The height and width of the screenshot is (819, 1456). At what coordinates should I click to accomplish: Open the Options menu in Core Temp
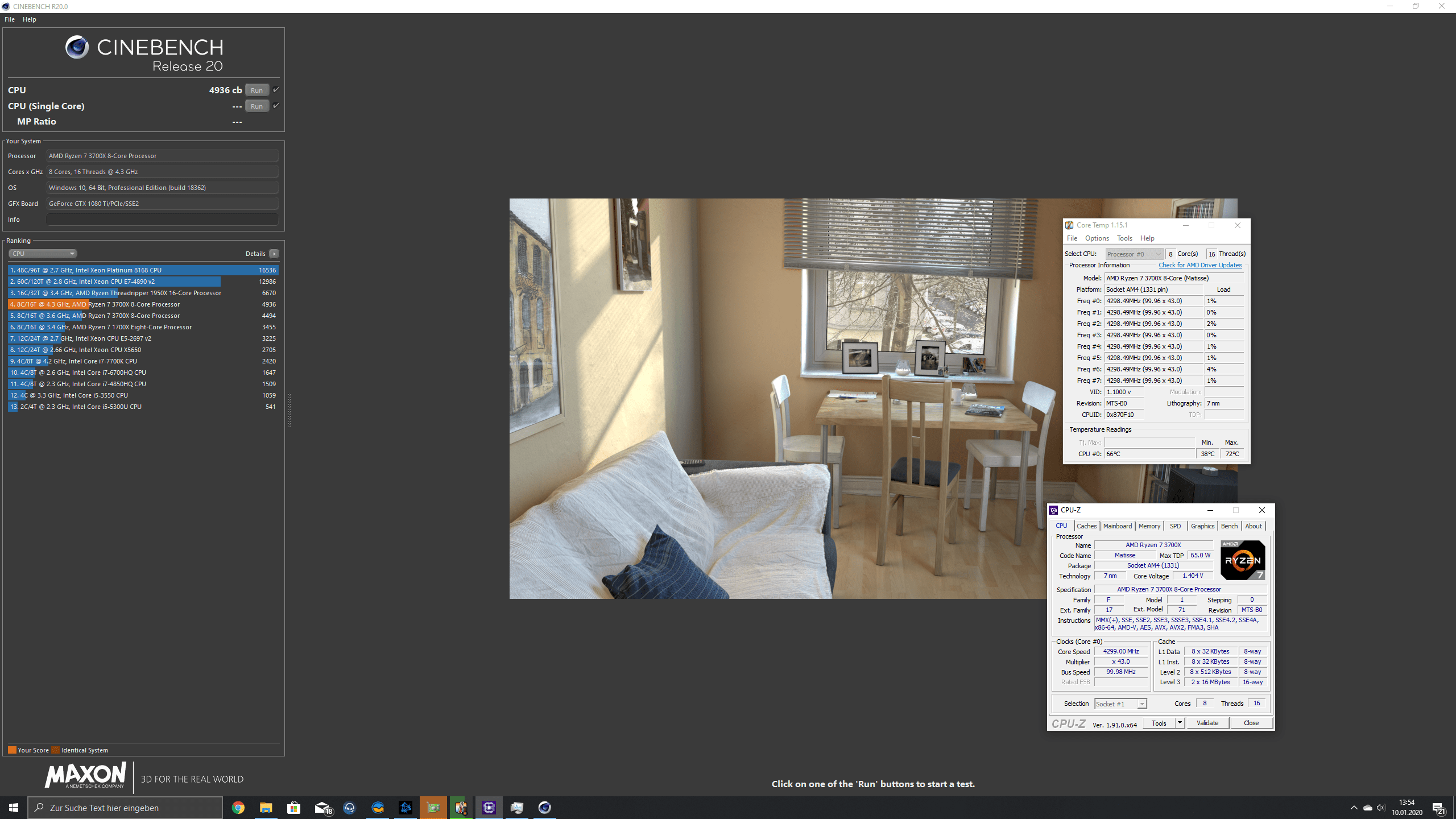[1097, 238]
